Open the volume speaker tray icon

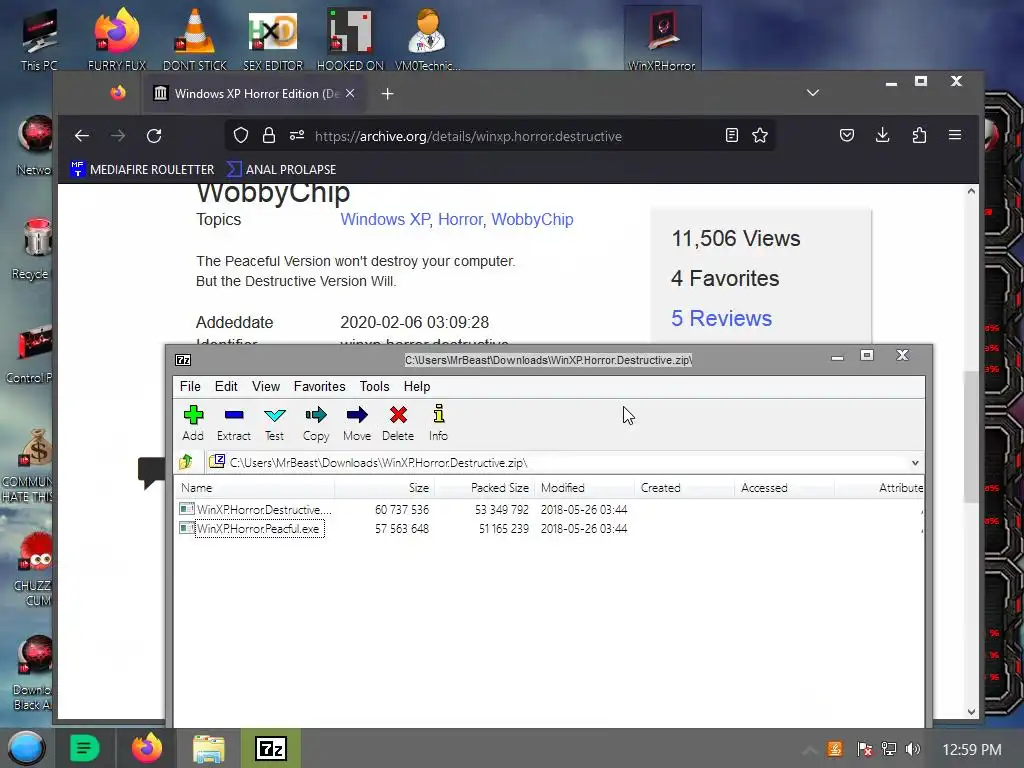coord(912,749)
